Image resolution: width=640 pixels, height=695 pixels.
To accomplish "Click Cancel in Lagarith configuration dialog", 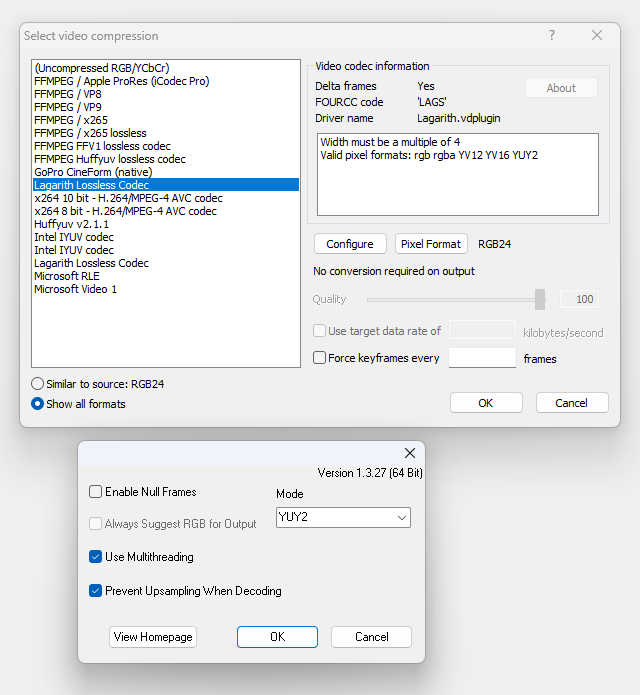I will pos(371,637).
